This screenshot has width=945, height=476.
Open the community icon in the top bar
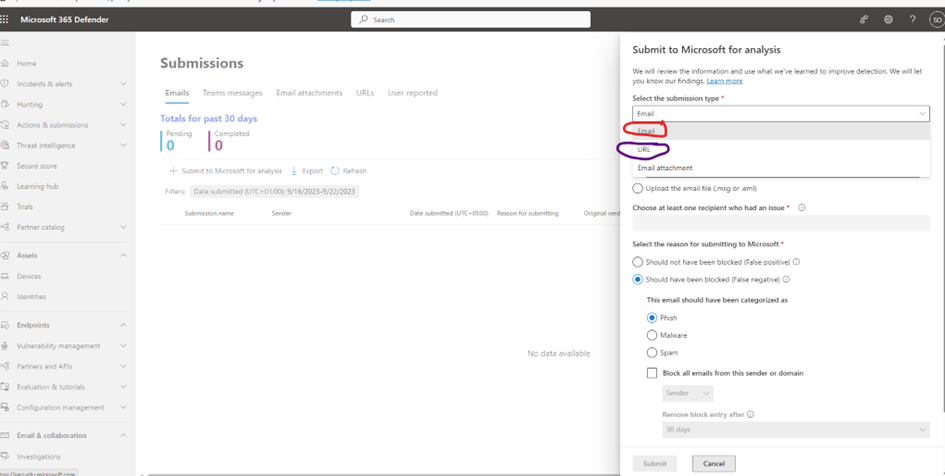[864, 19]
